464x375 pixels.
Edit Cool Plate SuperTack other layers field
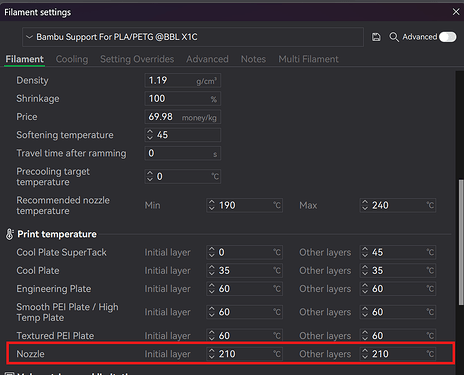[398, 252]
